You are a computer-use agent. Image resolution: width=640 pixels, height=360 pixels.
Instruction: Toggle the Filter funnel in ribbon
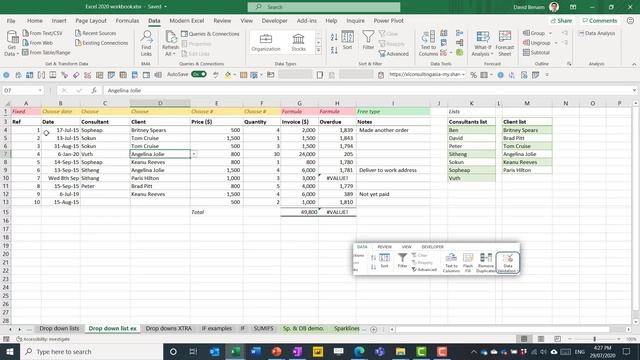[368, 40]
